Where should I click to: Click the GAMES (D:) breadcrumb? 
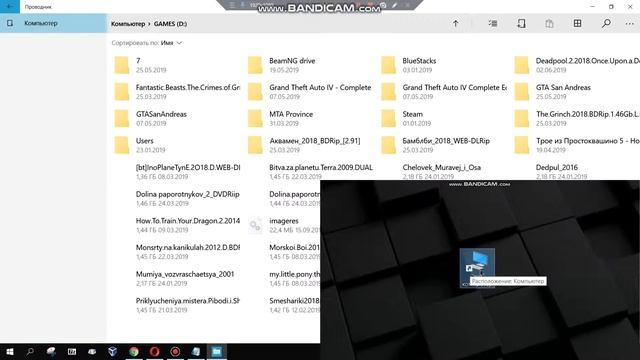pos(170,24)
